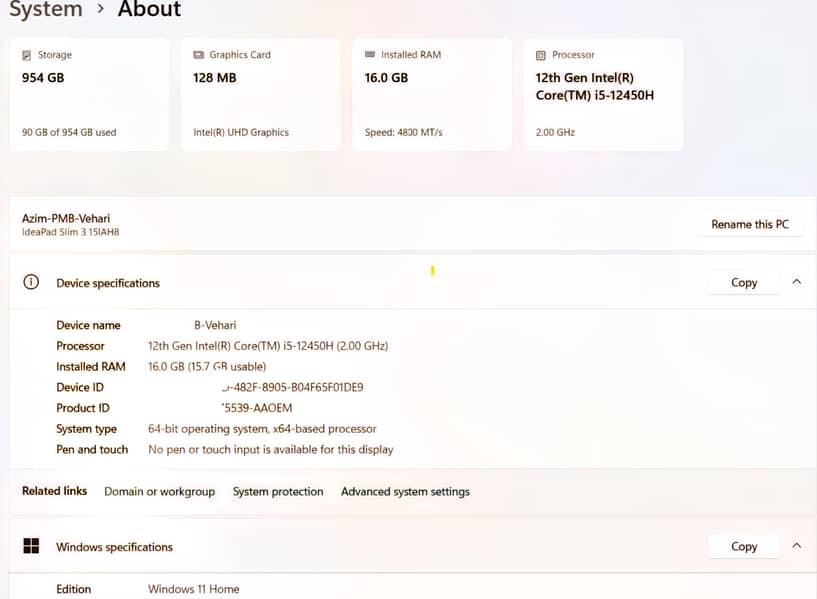Copy the Windows specifications
The image size is (817, 599).
click(x=744, y=547)
